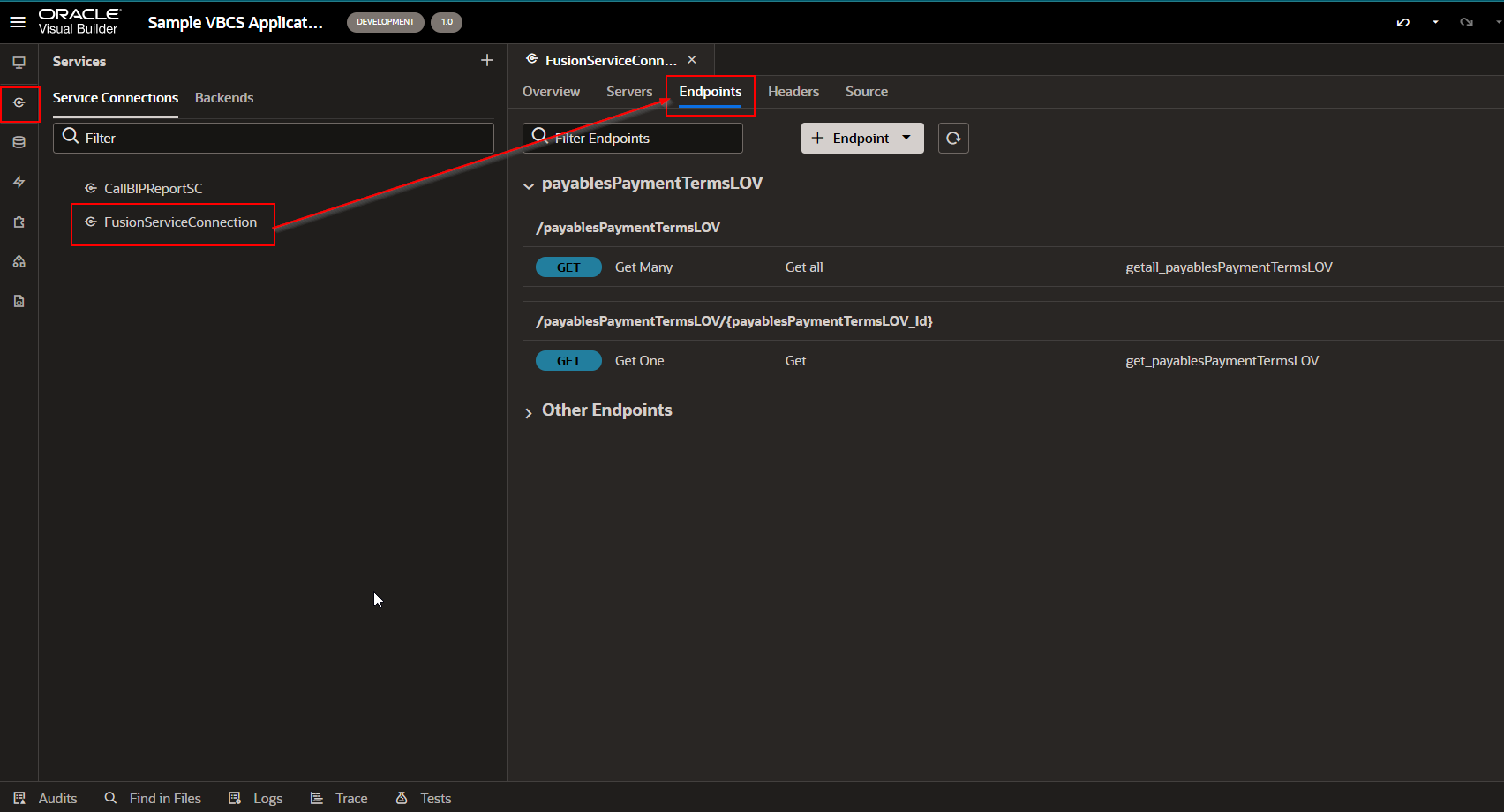Open the Source file sidebar icon
This screenshot has width=1504, height=812.
19,301
